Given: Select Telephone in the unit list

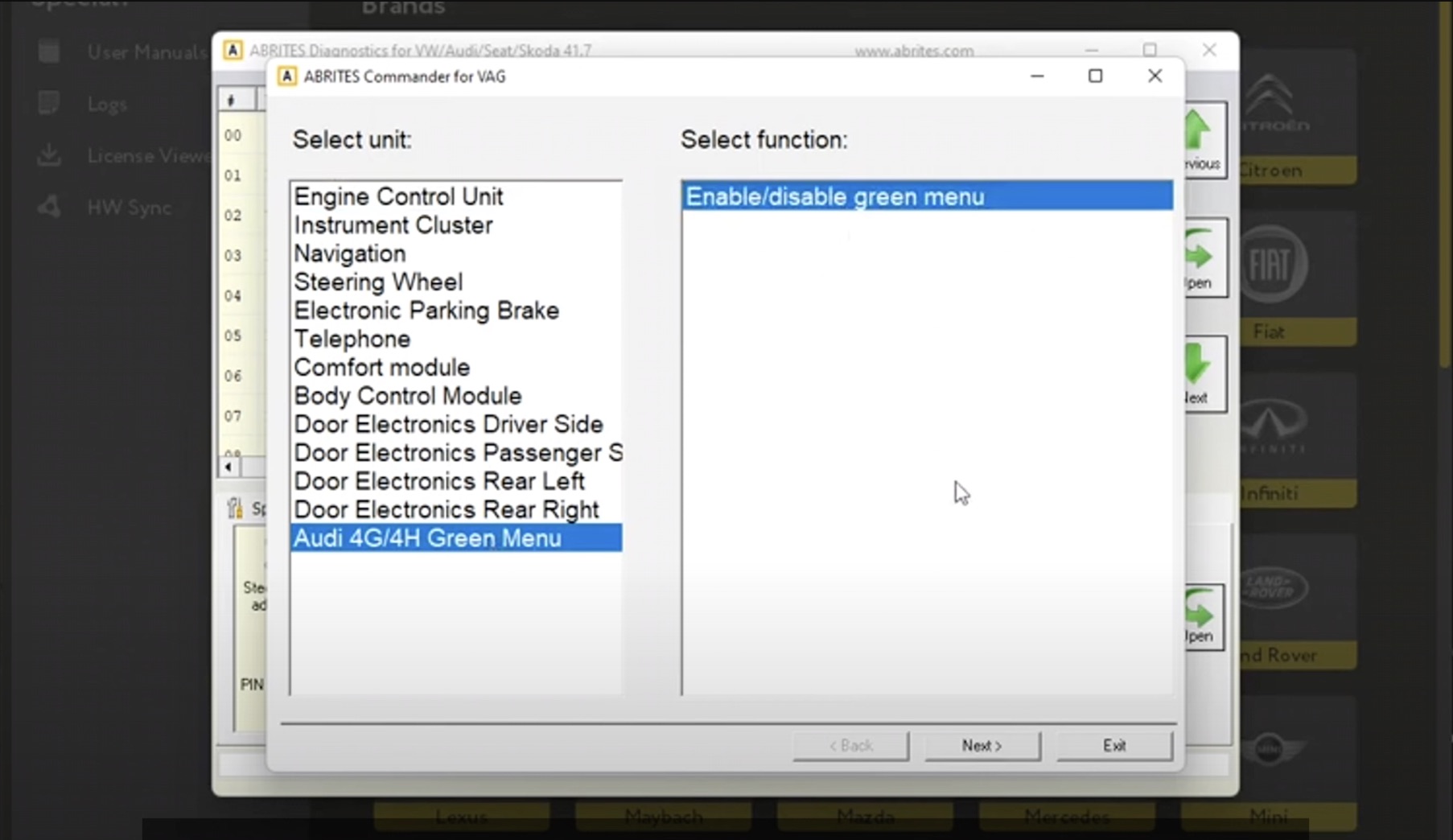Looking at the screenshot, I should [x=455, y=339].
